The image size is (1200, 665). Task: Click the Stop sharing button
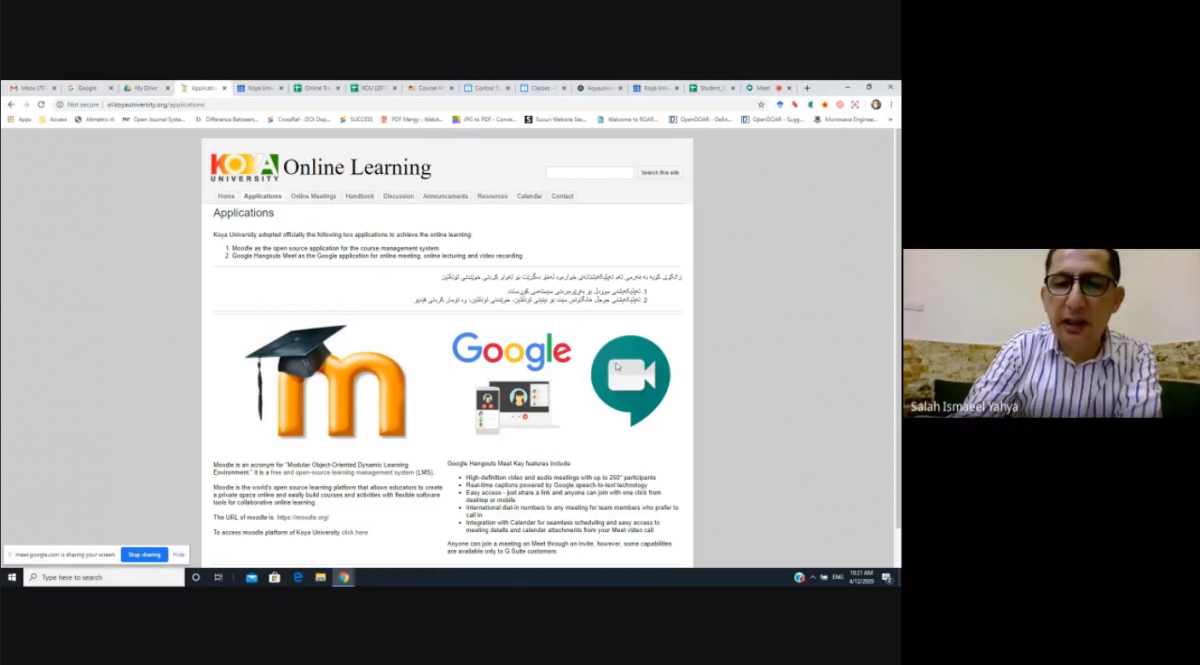point(144,554)
